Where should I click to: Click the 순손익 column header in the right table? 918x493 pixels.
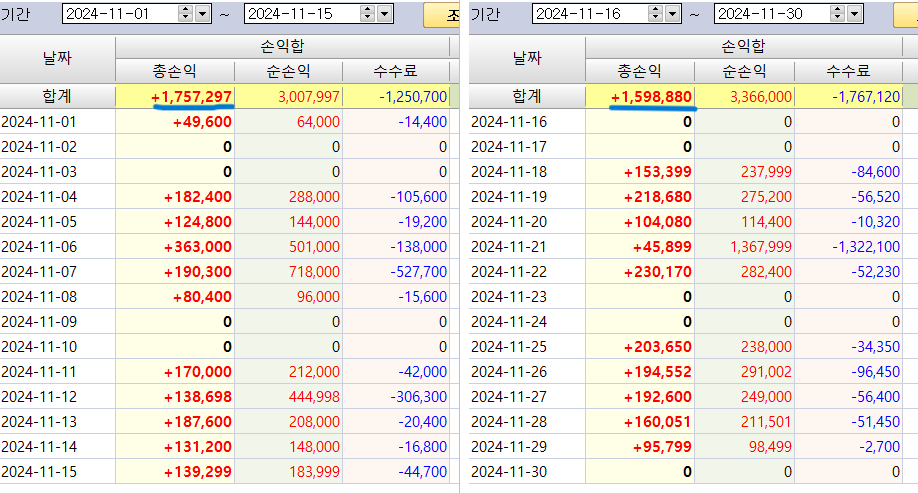point(744,71)
